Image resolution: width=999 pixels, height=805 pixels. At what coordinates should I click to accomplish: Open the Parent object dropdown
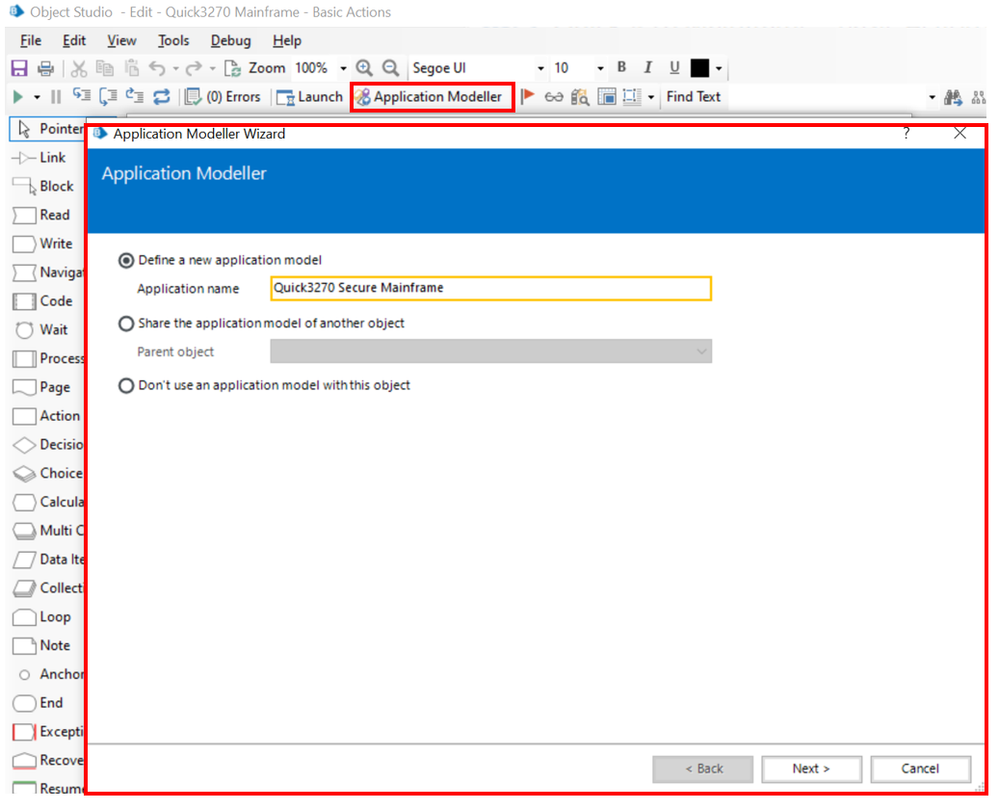coord(491,352)
